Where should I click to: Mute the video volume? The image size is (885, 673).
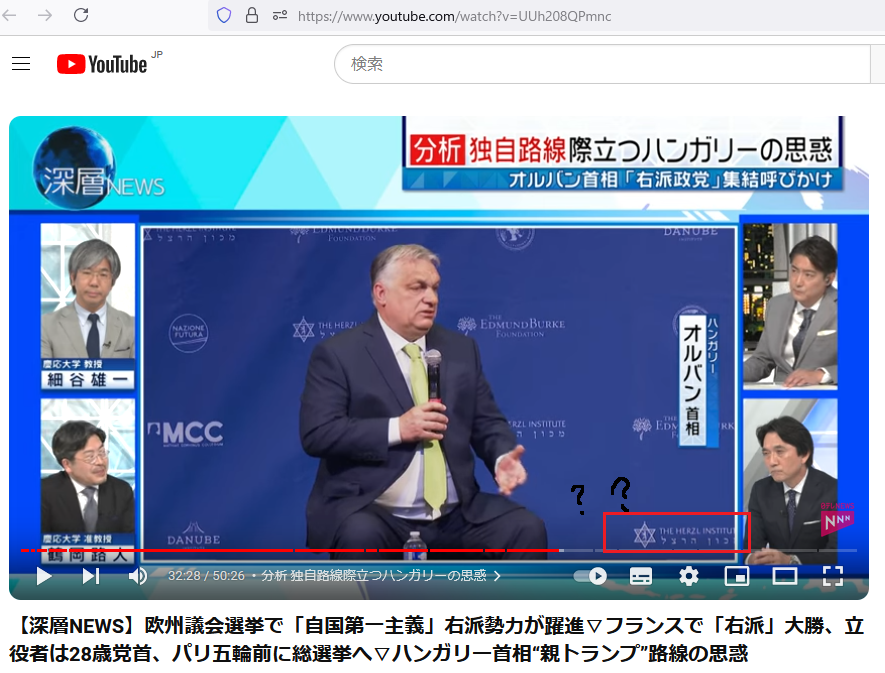[x=138, y=576]
